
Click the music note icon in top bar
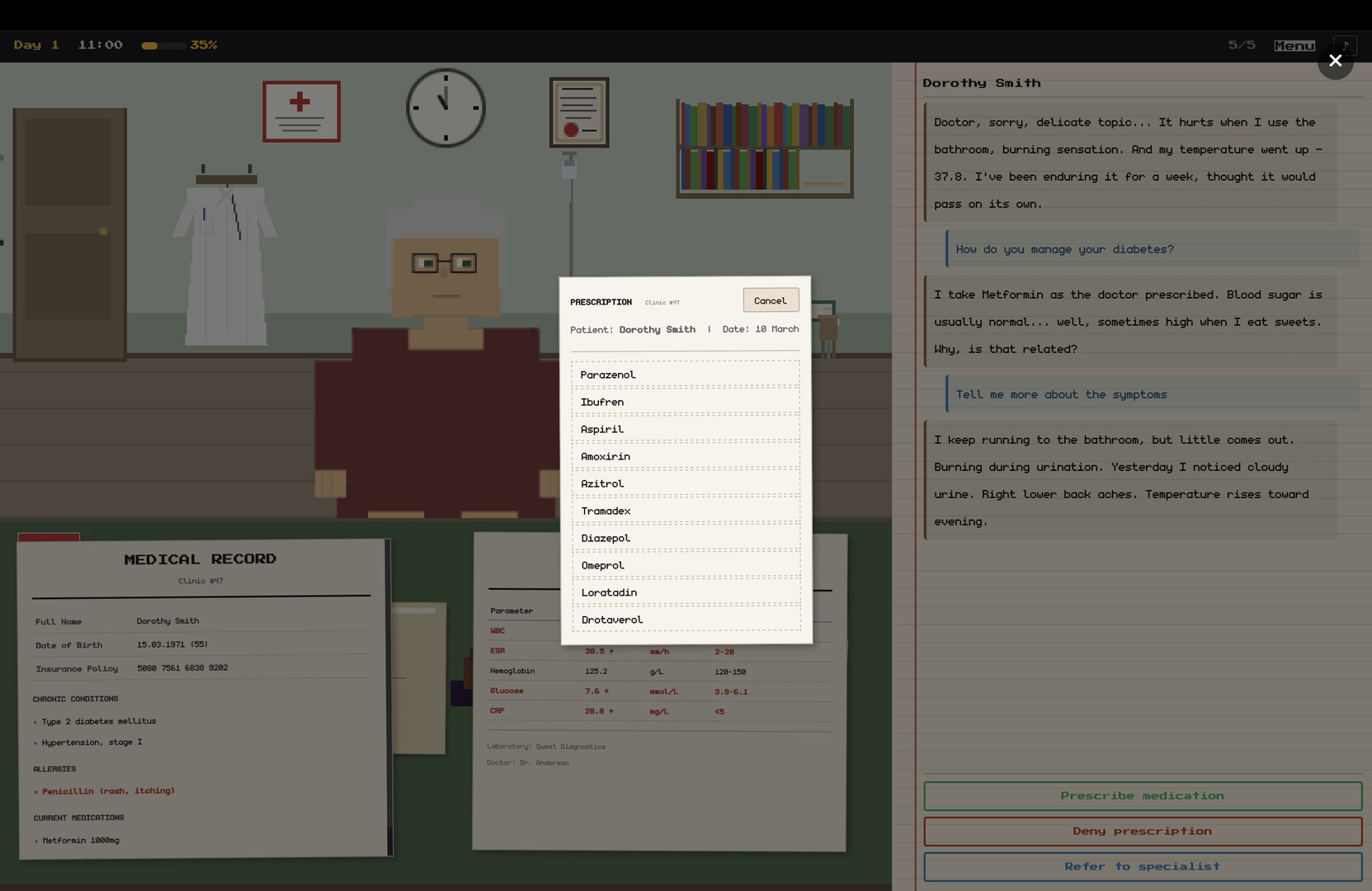point(1345,45)
